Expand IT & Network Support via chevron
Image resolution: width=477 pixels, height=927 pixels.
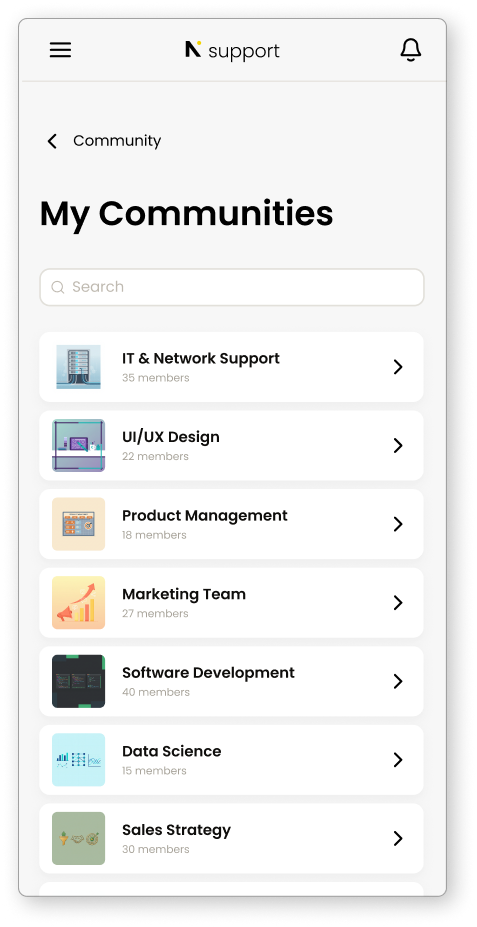click(x=398, y=367)
